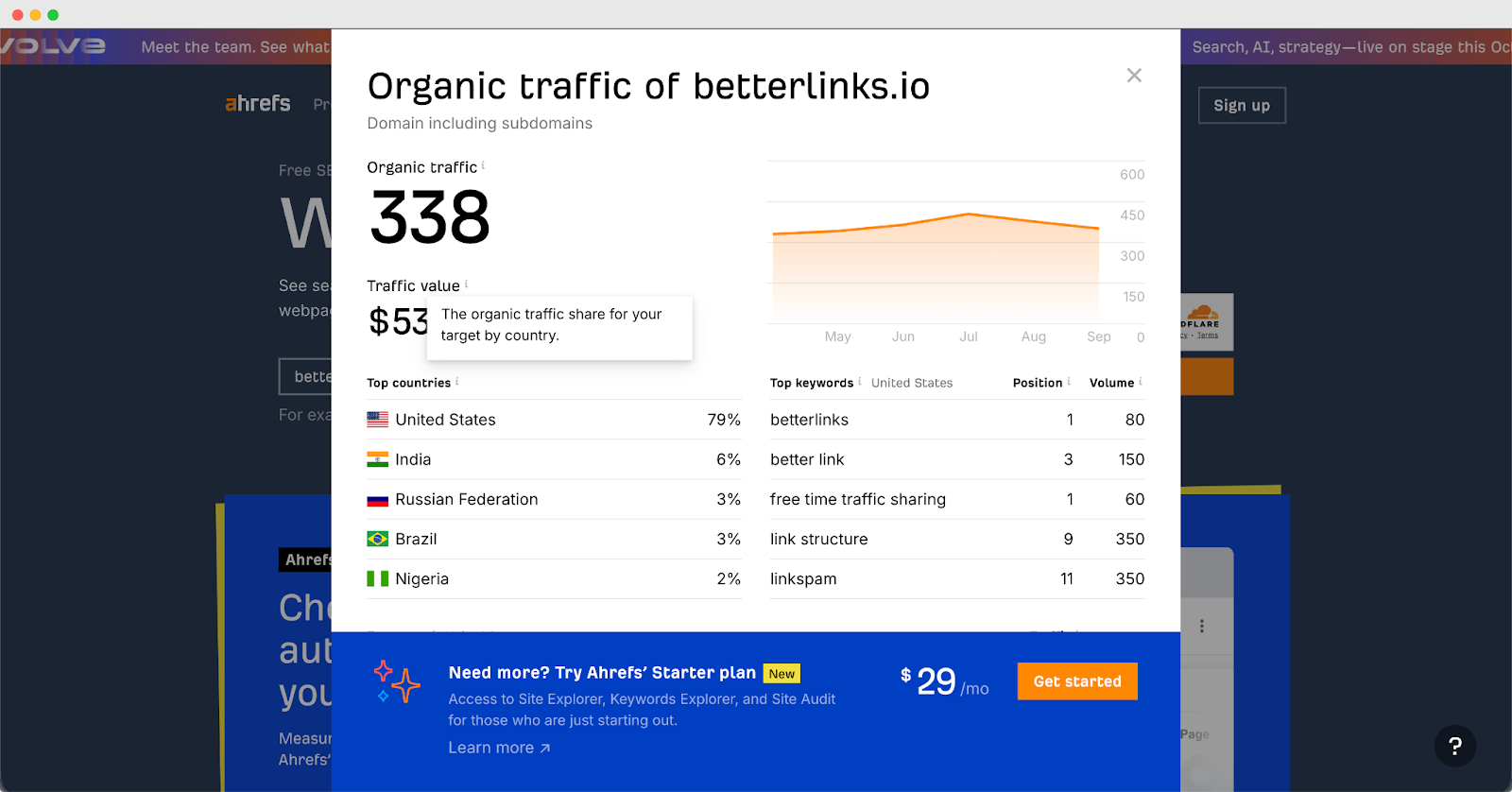The width and height of the screenshot is (1512, 792).
Task: Click the Volume column info icon
Action: (x=1139, y=383)
